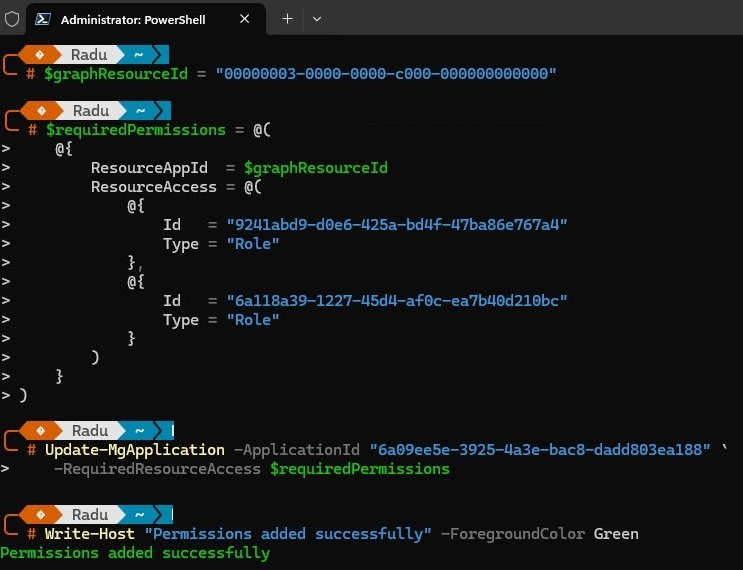Image resolution: width=743 pixels, height=570 pixels.
Task: Click the Radu segment above $requiredPermissions line
Action: (90, 111)
